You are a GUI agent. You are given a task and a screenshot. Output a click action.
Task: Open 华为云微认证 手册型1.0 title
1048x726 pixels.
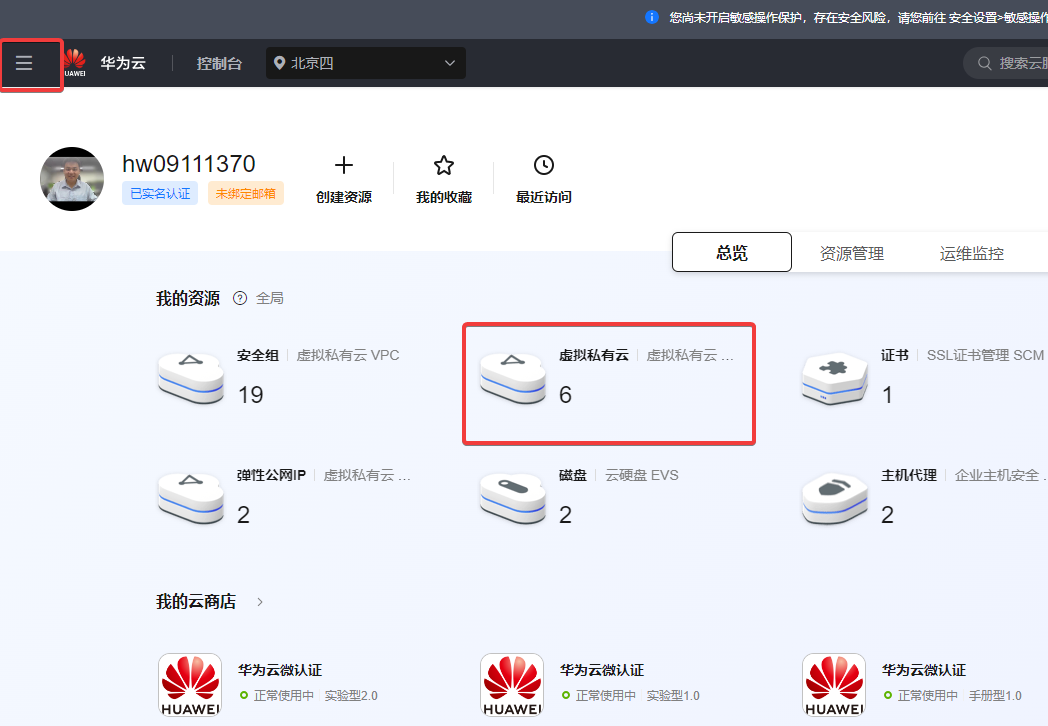tap(924, 670)
